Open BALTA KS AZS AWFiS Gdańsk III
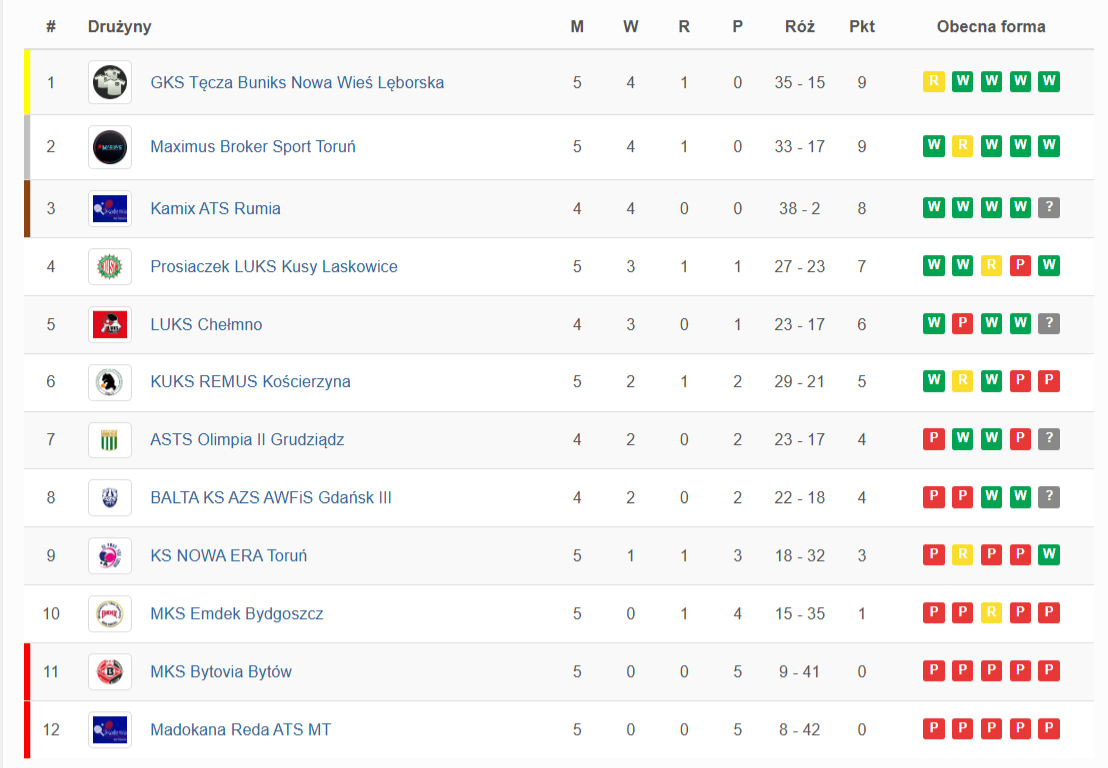Image resolution: width=1108 pixels, height=768 pixels. [271, 497]
